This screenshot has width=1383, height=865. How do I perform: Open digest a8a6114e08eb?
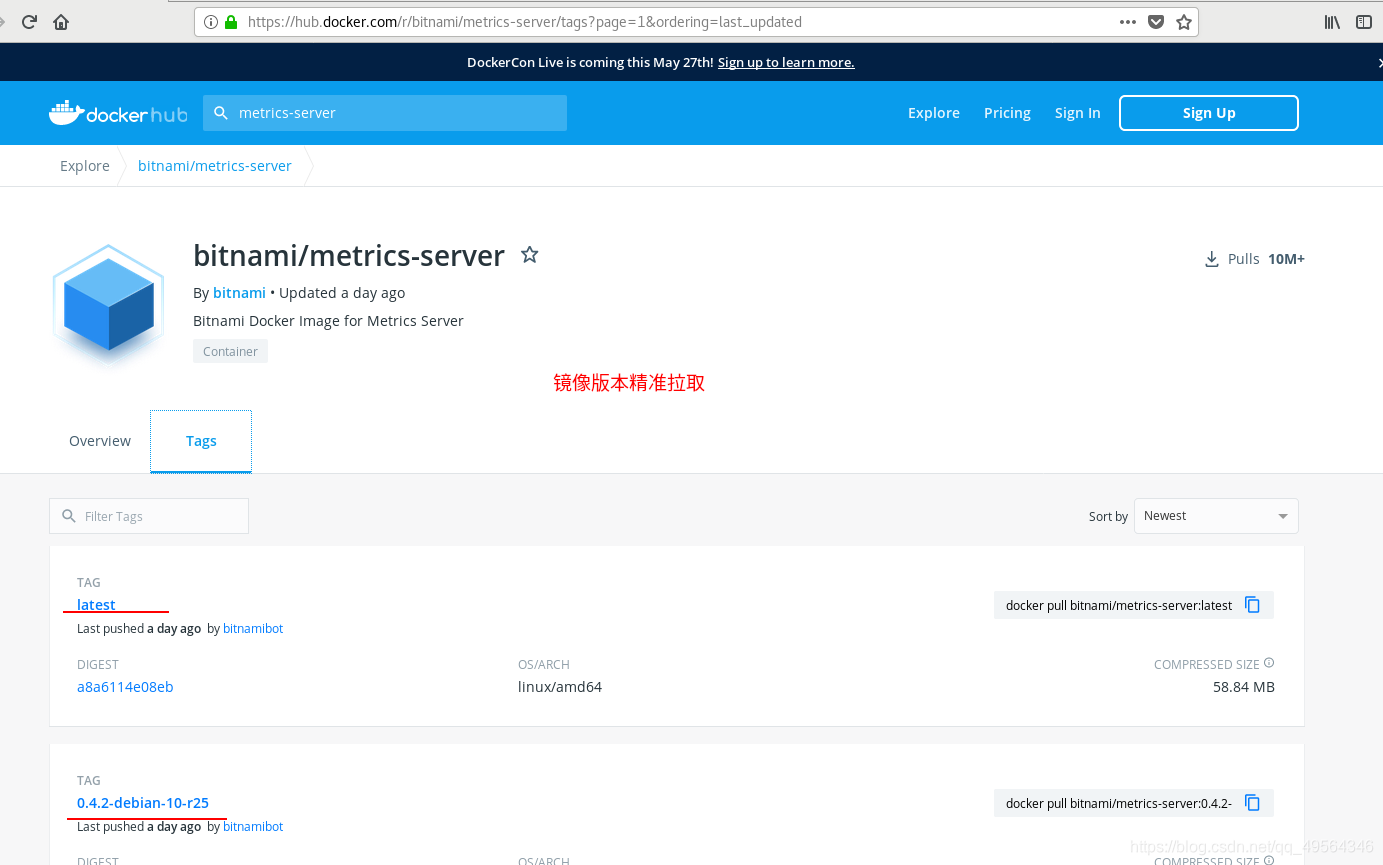tap(125, 687)
